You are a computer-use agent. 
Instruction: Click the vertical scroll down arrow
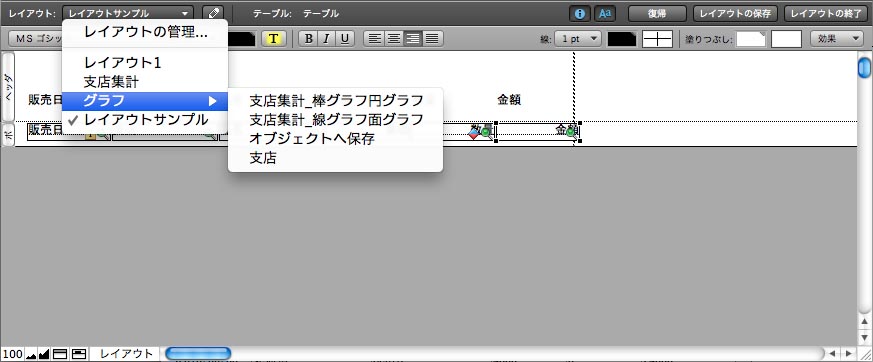[x=864, y=337]
